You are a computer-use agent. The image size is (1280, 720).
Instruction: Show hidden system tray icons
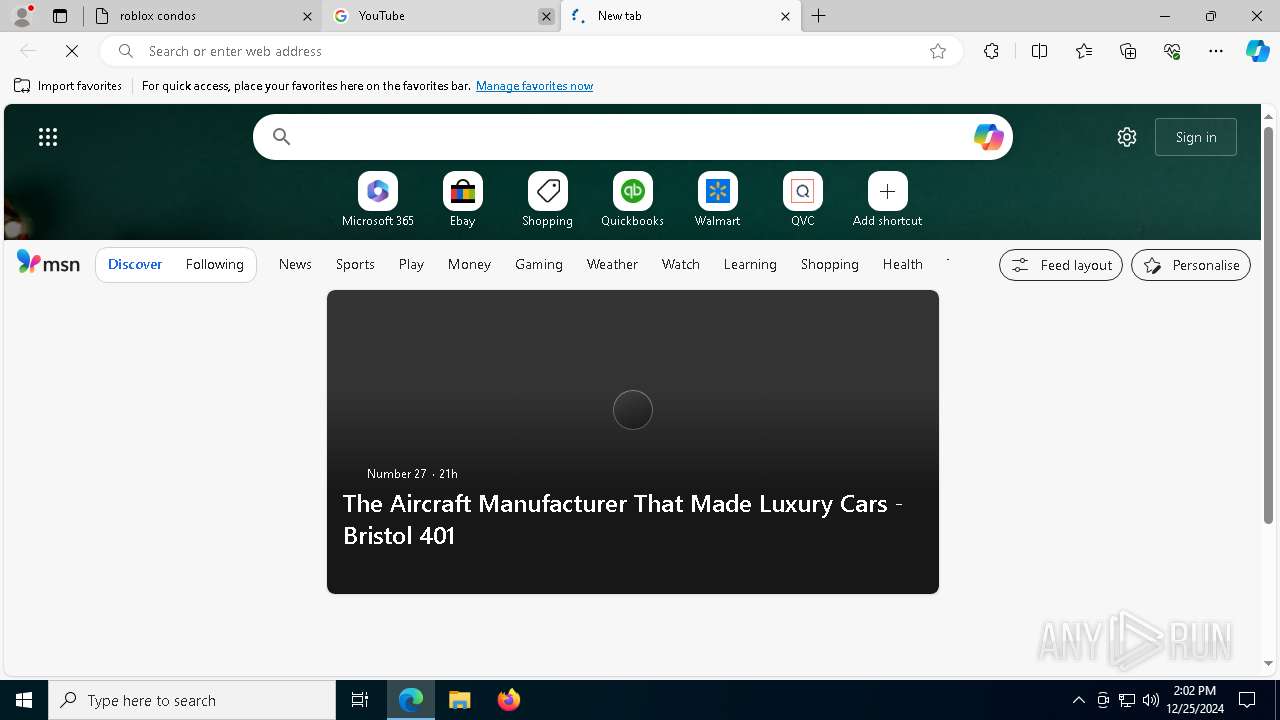point(1078,700)
